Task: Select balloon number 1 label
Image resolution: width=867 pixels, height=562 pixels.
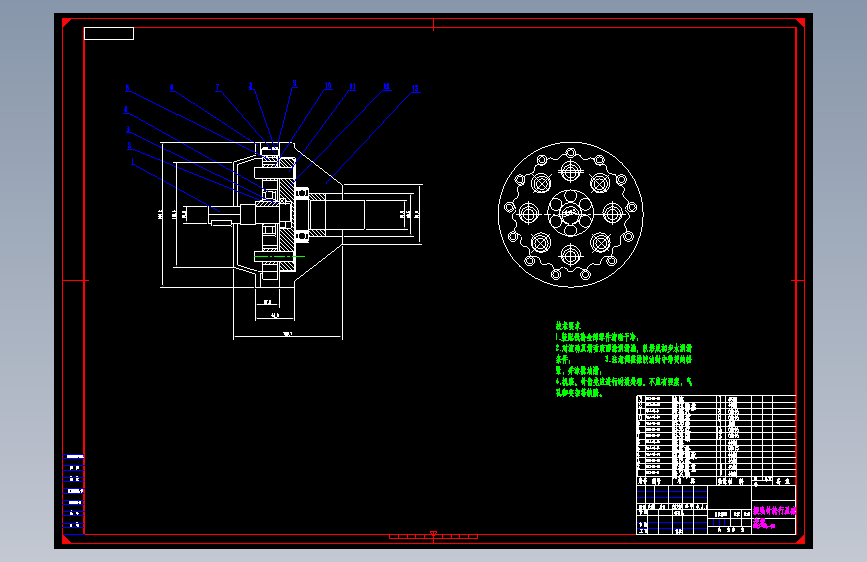Action: 132,162
